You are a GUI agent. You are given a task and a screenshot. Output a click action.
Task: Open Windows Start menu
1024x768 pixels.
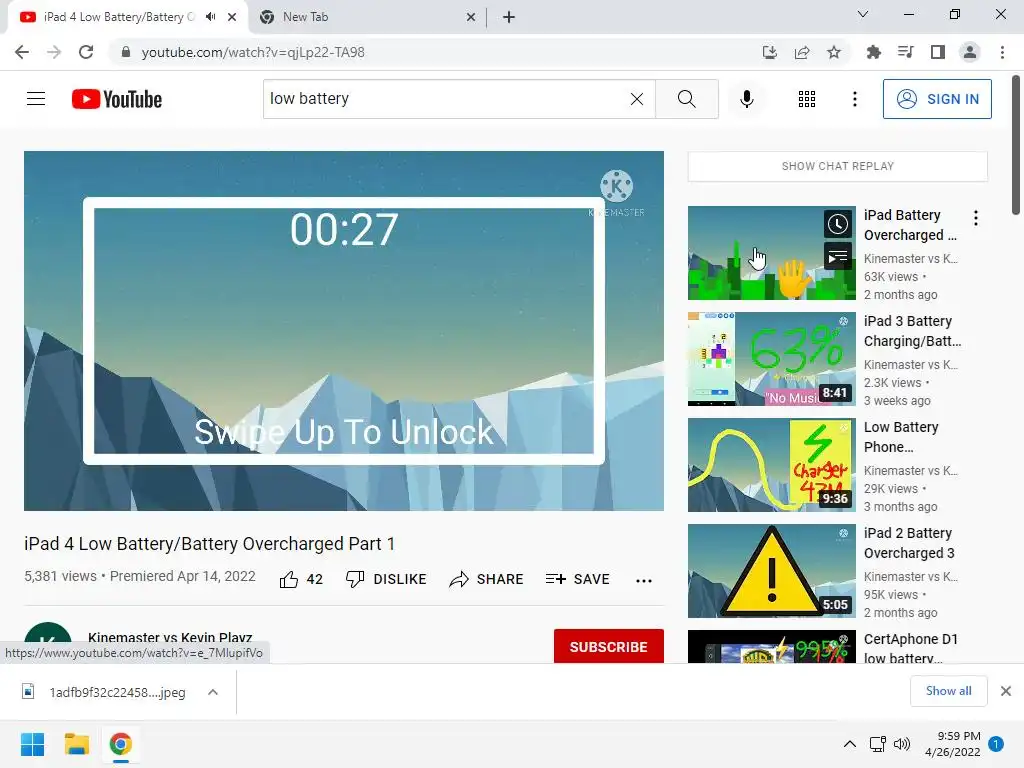click(32, 744)
